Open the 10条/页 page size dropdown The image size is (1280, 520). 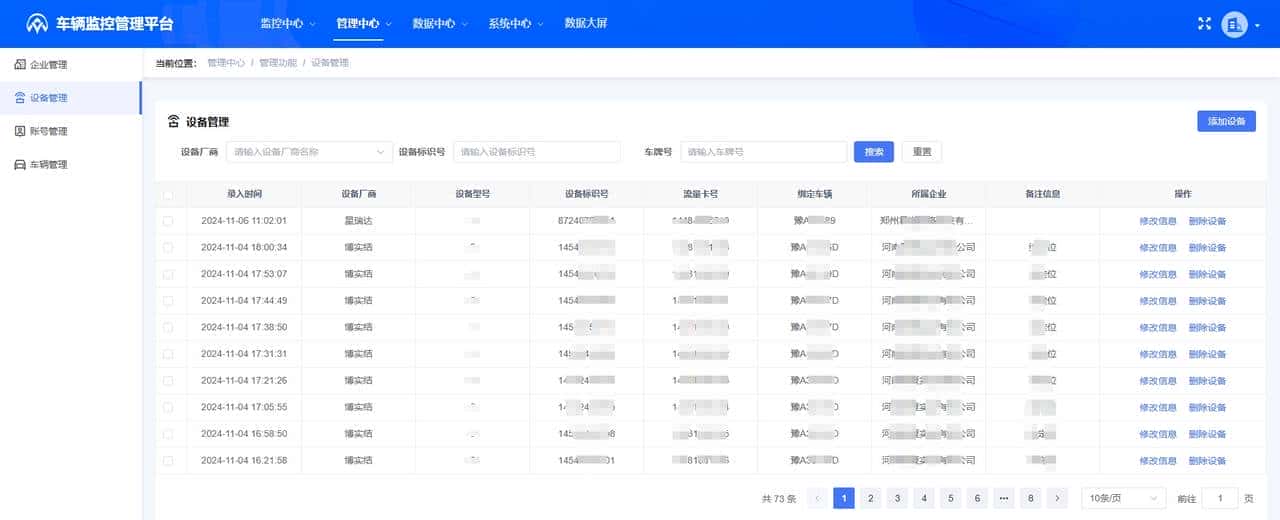pos(1124,498)
